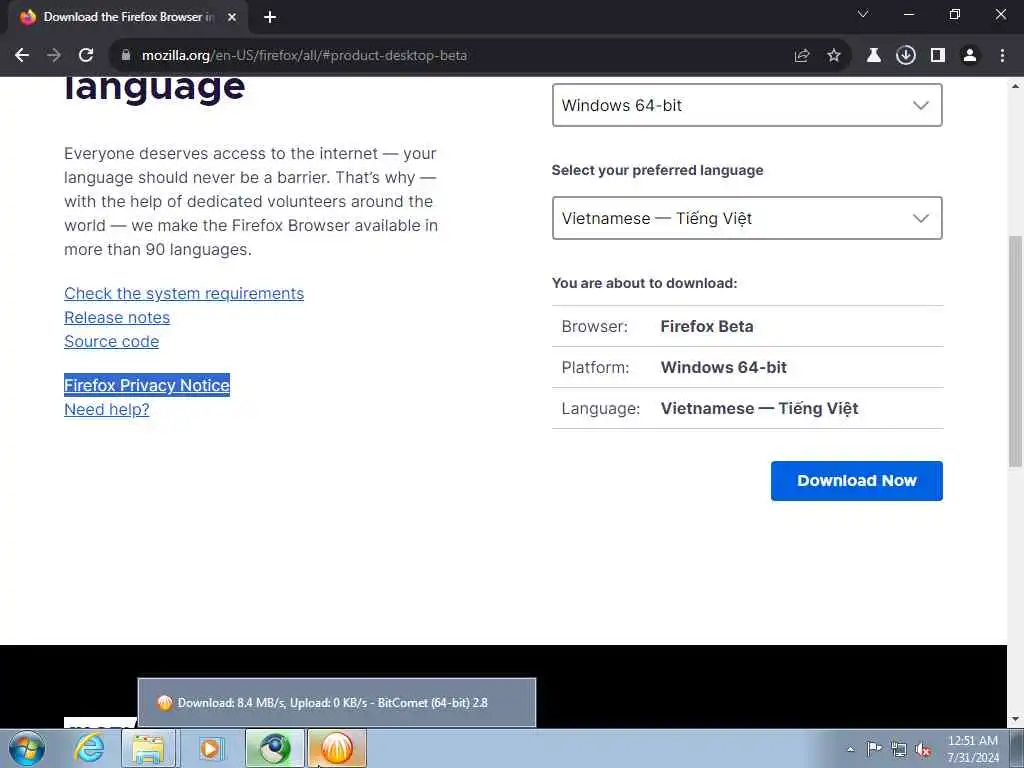Click the Download Now button
Viewport: 1024px width, 768px height.
coord(857,481)
